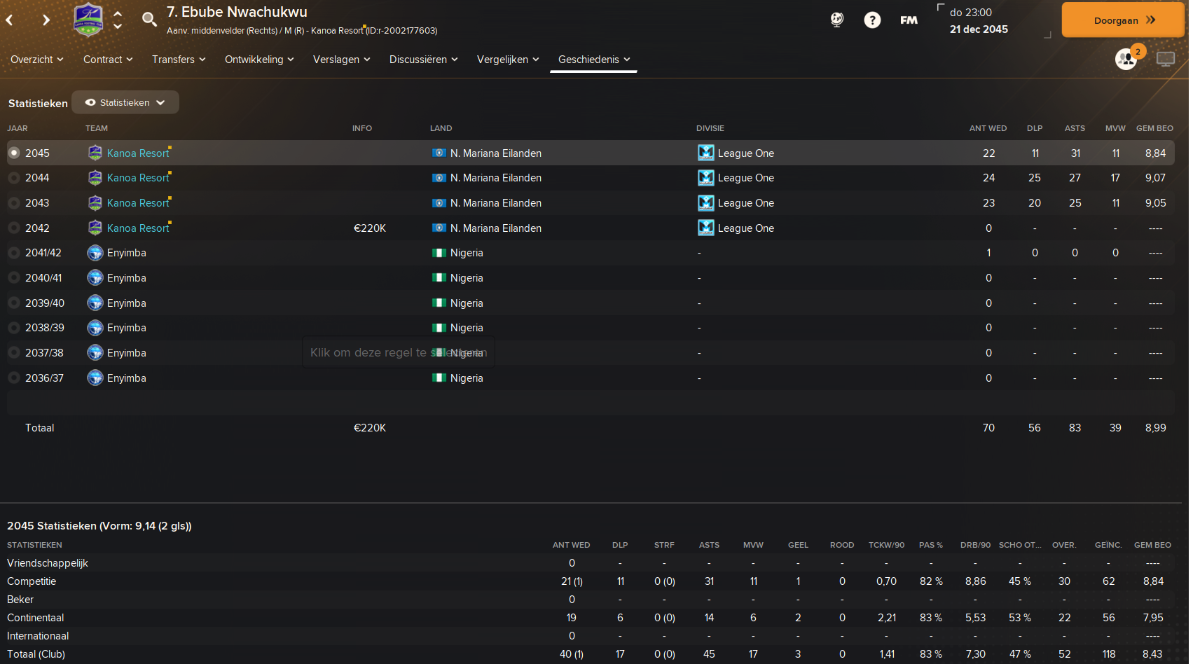Expand the Ontwikkeling dropdown menu
This screenshot has height=664, width=1200.
pos(260,59)
